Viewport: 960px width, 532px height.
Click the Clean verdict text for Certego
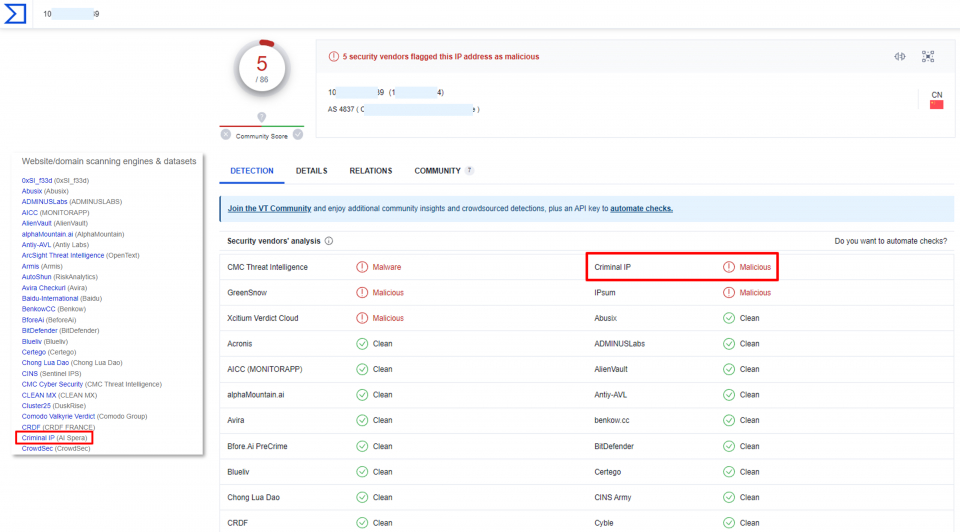coord(749,472)
